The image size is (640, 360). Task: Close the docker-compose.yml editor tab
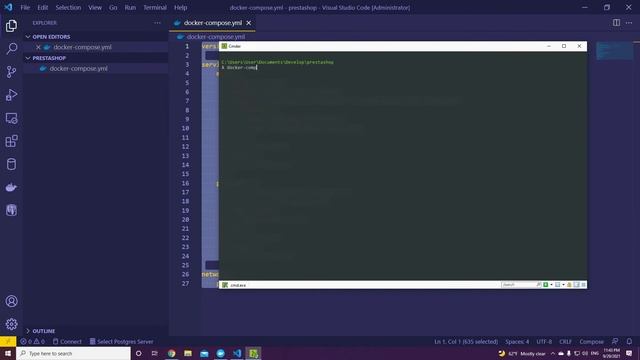[x=249, y=23]
